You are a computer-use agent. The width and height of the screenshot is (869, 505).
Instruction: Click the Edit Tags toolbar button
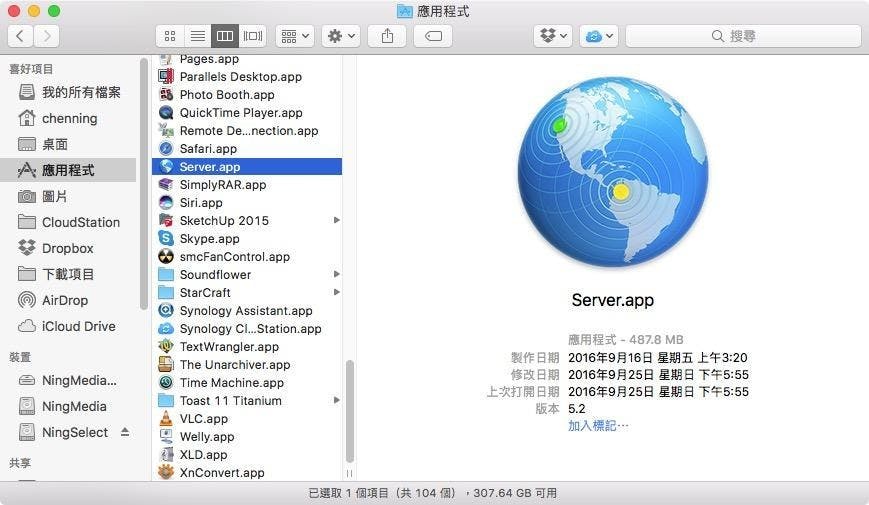[433, 36]
